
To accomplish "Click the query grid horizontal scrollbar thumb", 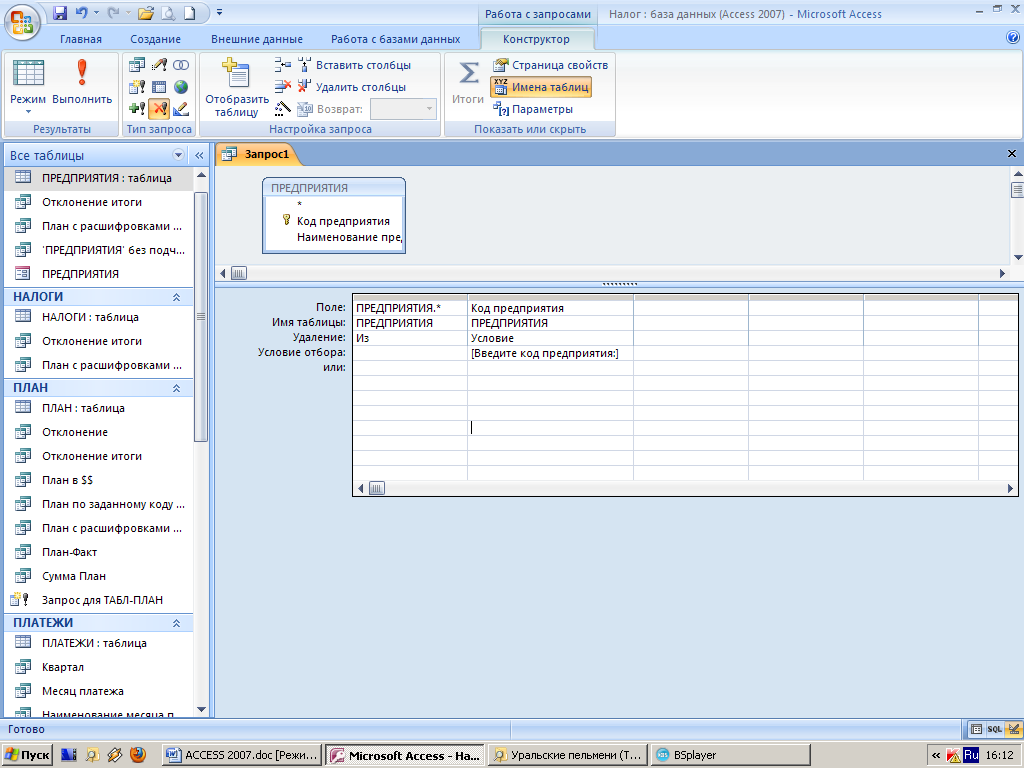I will click(377, 488).
